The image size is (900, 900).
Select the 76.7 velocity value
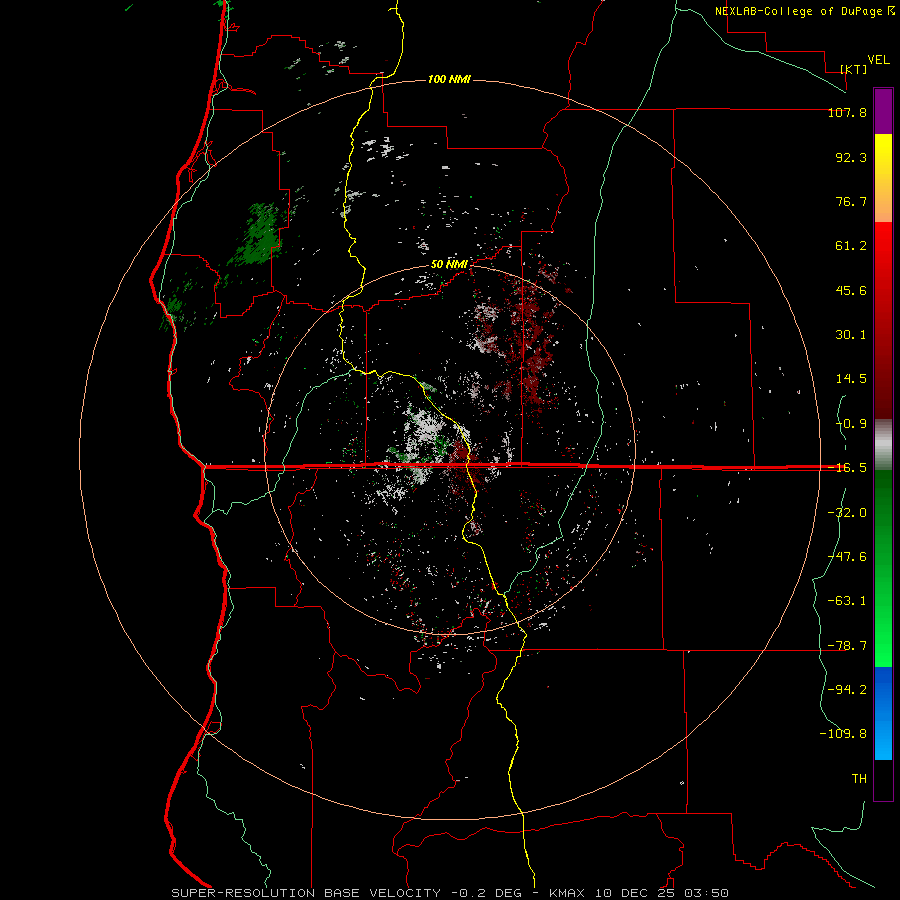click(851, 201)
